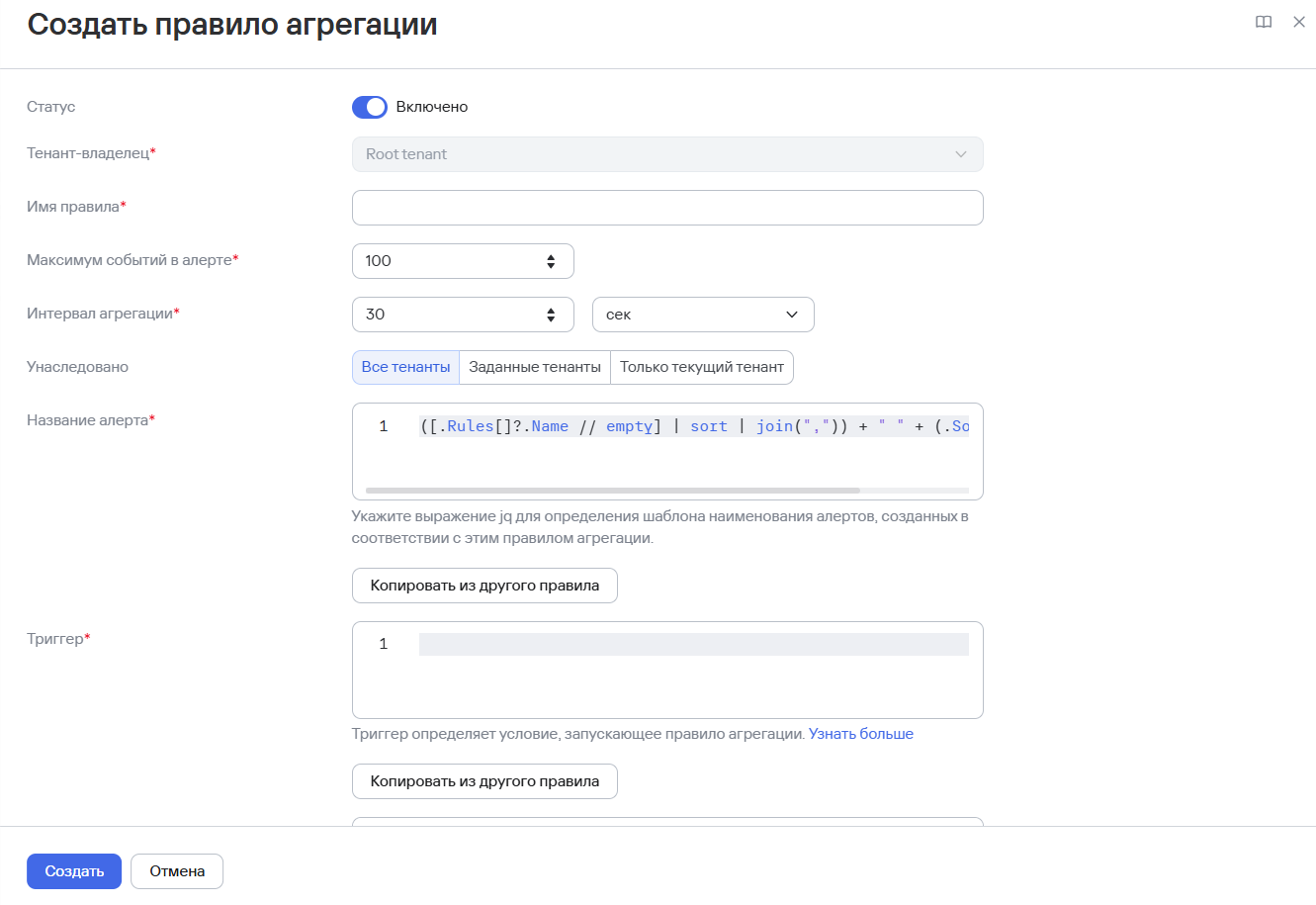Click Копировать из другого правила under Название алерта
Image resolution: width=1316 pixels, height=905 pixels.
click(484, 586)
